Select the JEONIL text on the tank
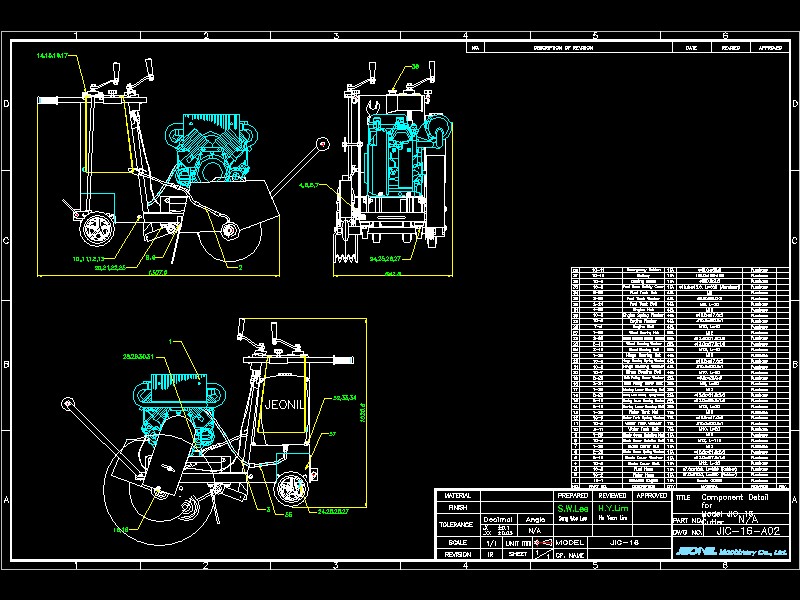Screen dimensions: 800x600 (284, 405)
